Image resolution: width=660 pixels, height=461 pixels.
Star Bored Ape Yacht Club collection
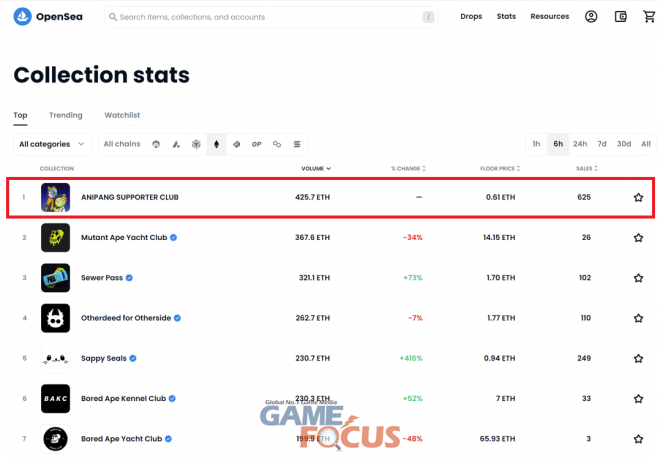pyautogui.click(x=638, y=439)
